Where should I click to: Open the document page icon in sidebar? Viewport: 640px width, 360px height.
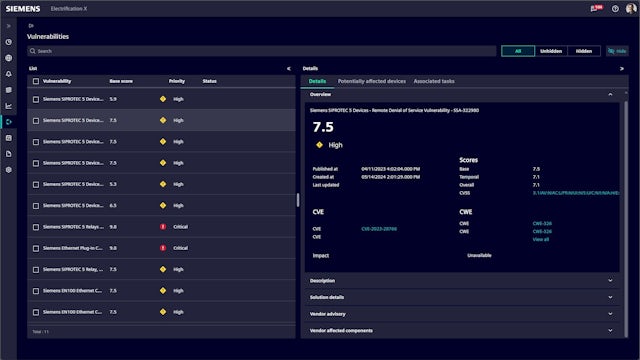9,154
